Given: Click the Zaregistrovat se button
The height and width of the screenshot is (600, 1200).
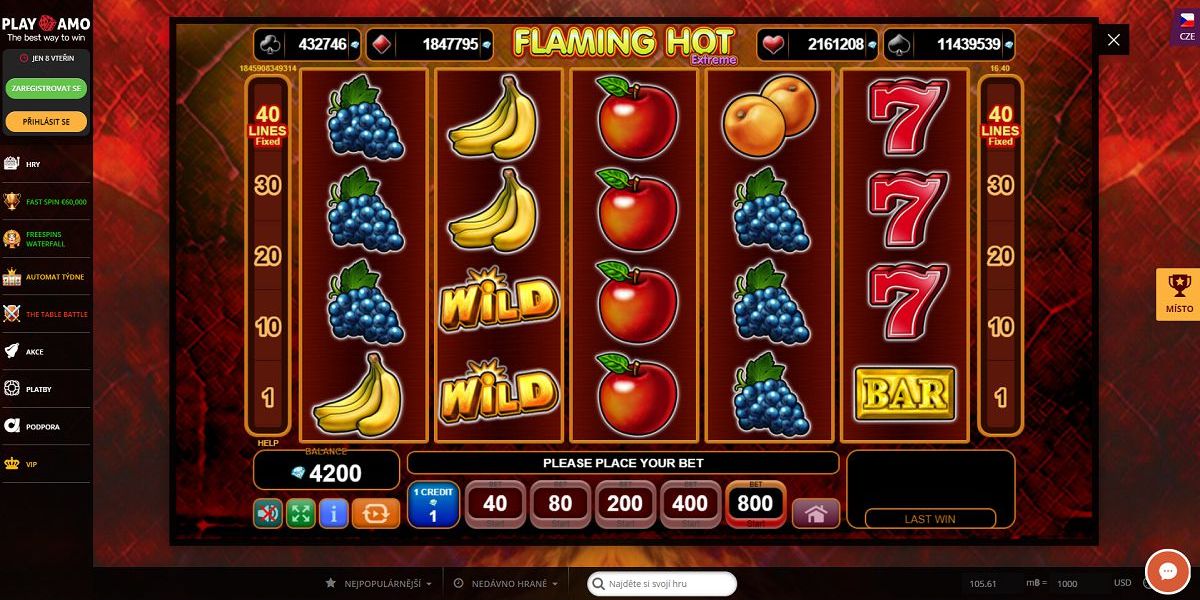Looking at the screenshot, I should click(x=46, y=88).
